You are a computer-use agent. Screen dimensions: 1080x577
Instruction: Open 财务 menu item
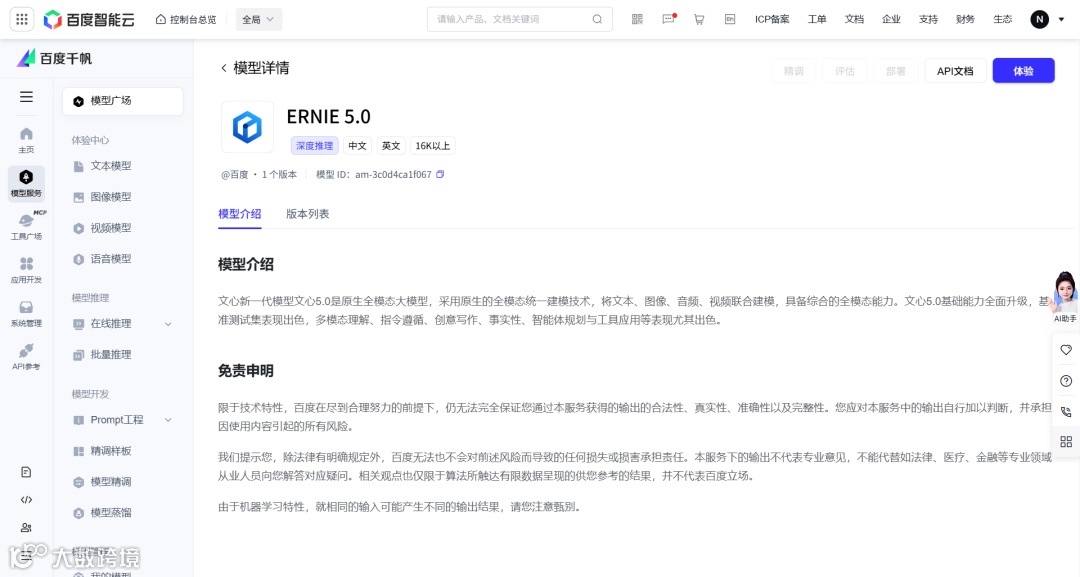coord(966,19)
